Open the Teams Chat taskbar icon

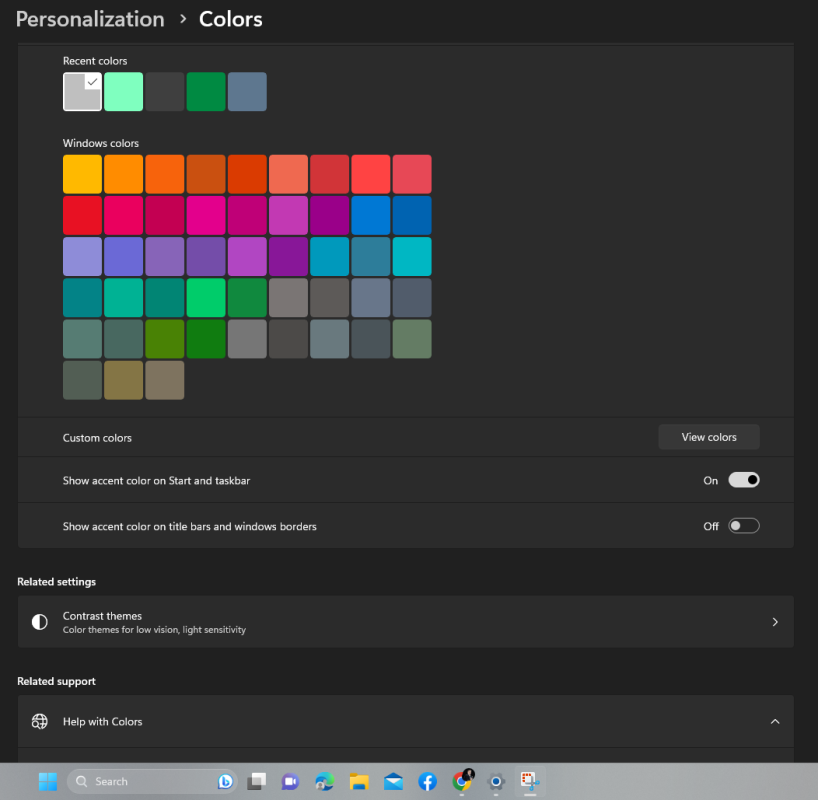coord(290,781)
